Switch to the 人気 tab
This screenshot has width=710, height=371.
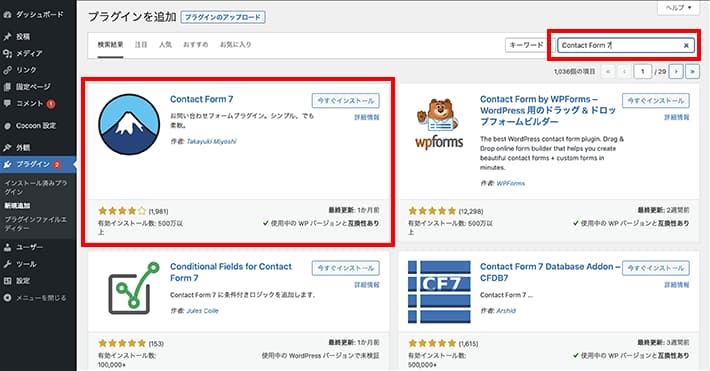pos(165,44)
